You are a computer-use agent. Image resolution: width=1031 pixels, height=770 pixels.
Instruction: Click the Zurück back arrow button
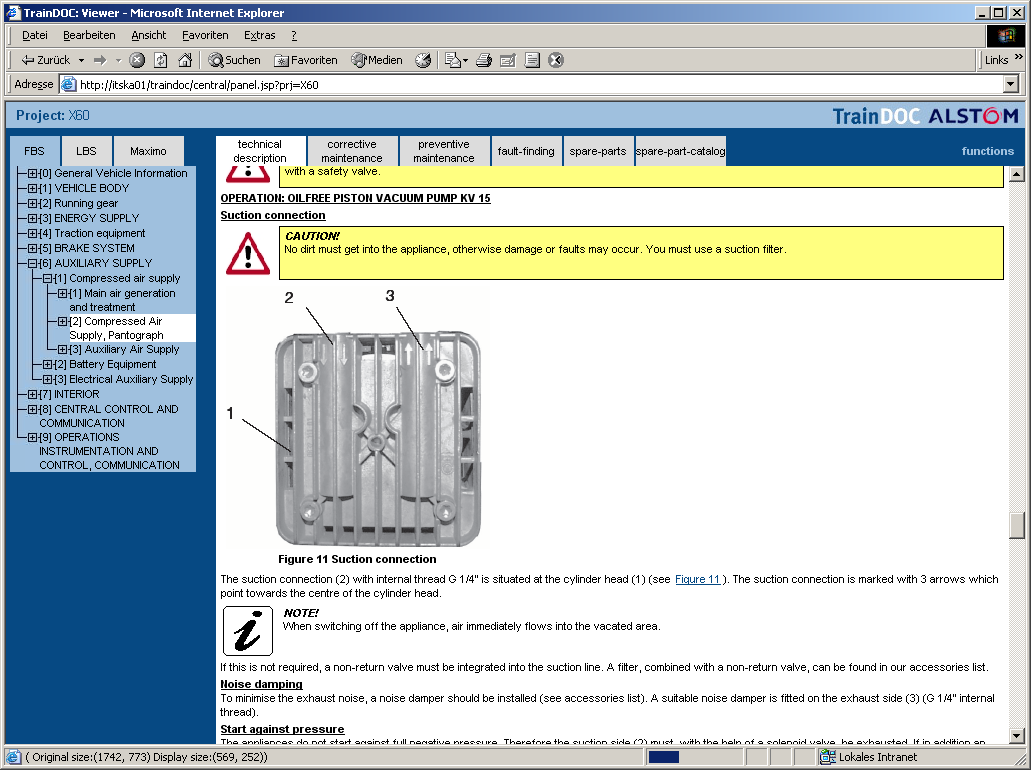point(45,60)
